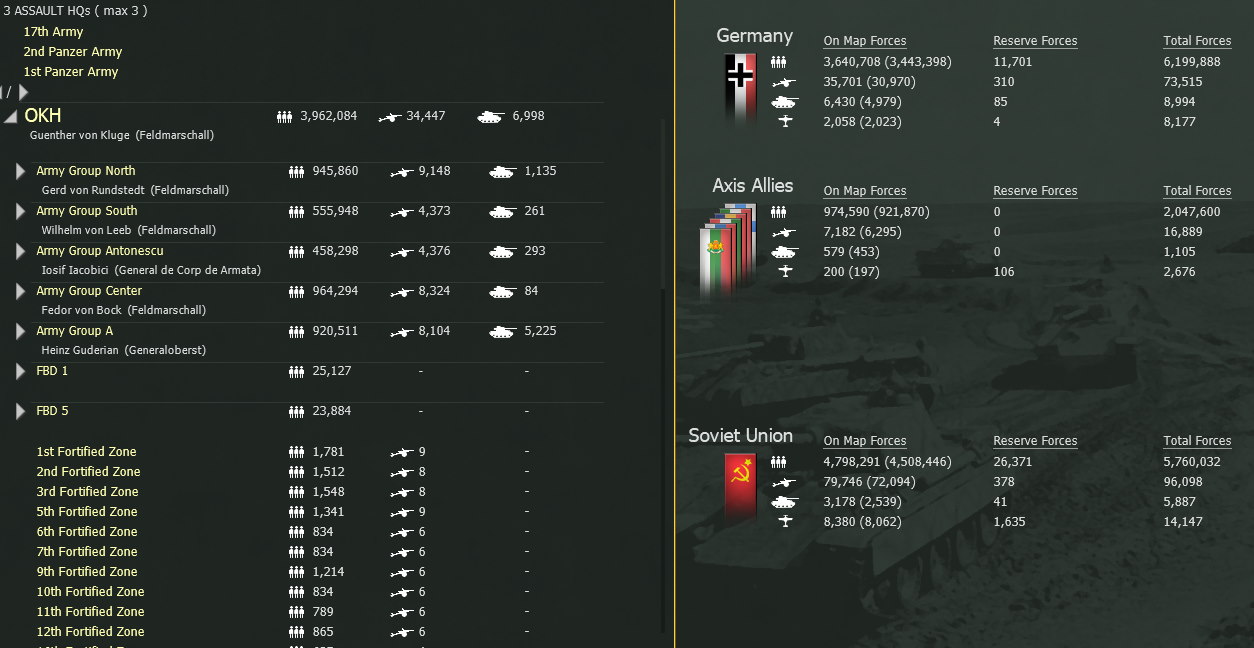Select 7th Fortified Zone
This screenshot has height=648, width=1254.
[x=87, y=552]
